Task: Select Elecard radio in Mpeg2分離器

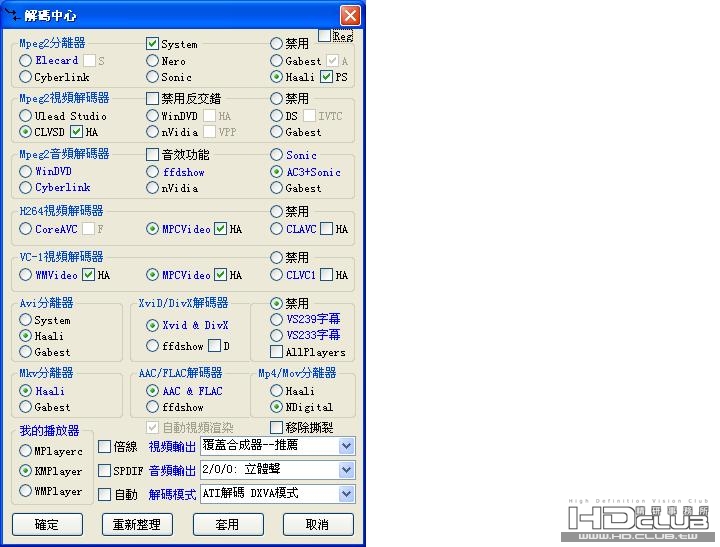Action: pyautogui.click(x=26, y=60)
